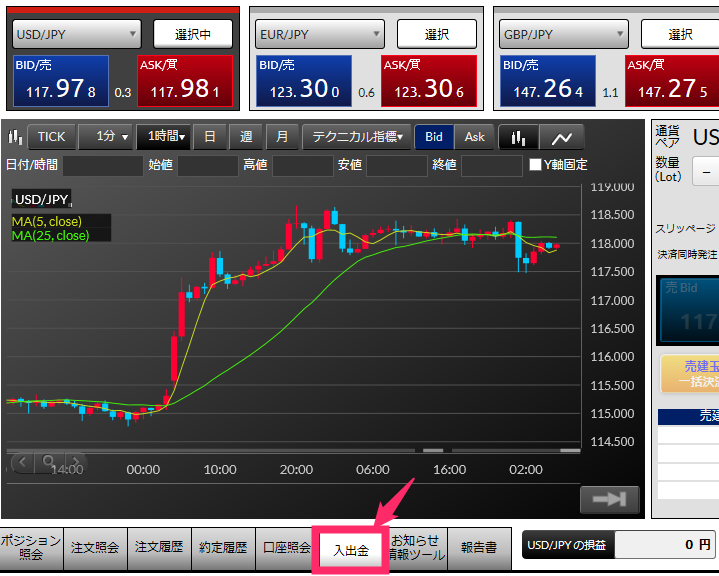Toggle chart to Ask prices
This screenshot has width=719, height=576.
click(474, 137)
